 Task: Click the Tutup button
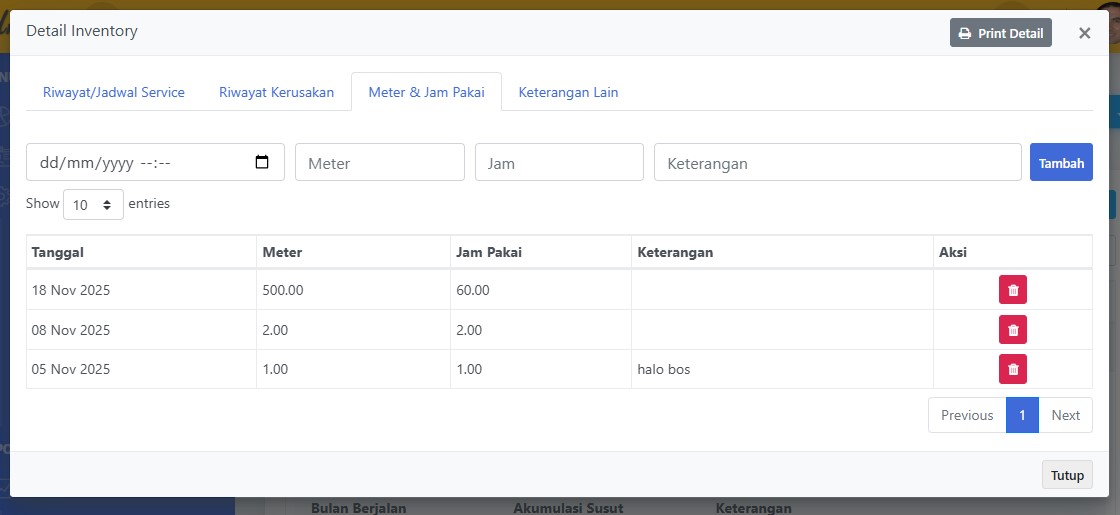pyautogui.click(x=1067, y=475)
